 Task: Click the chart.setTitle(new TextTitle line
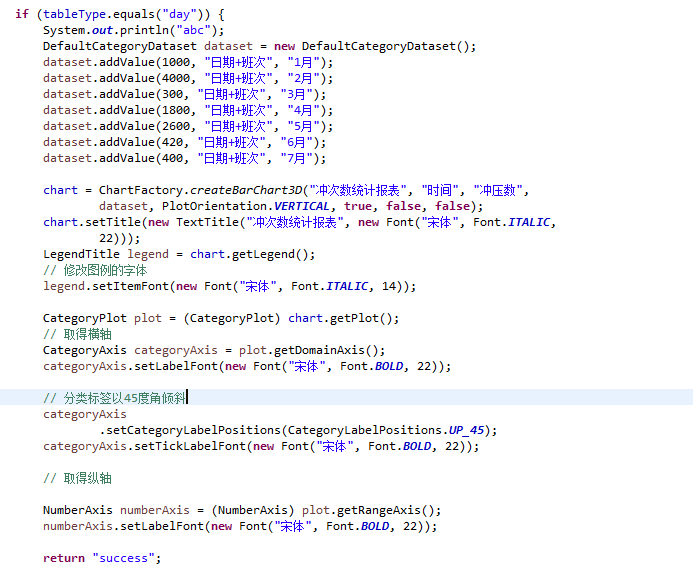pyautogui.click(x=299, y=222)
